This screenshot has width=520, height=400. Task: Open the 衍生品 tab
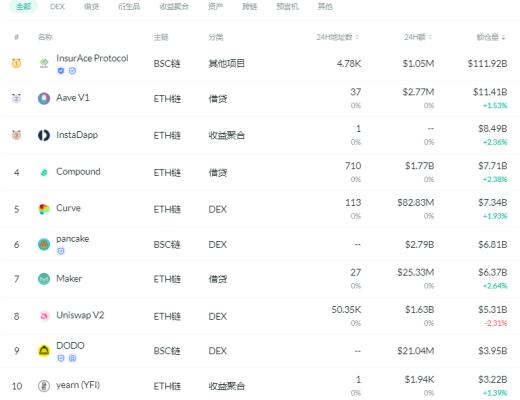pos(129,6)
